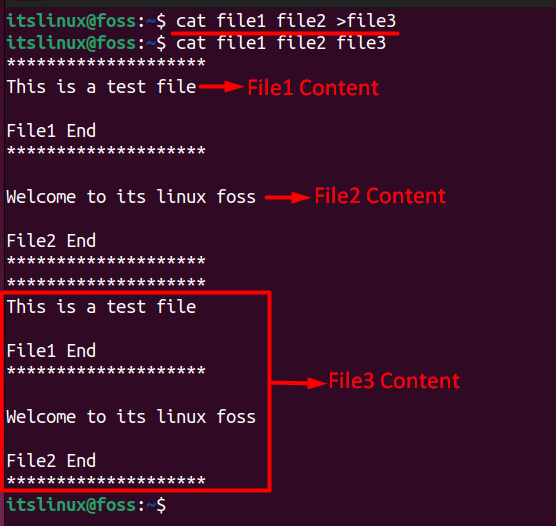Click the first 'Welcome to its linux foss' line

[131, 197]
